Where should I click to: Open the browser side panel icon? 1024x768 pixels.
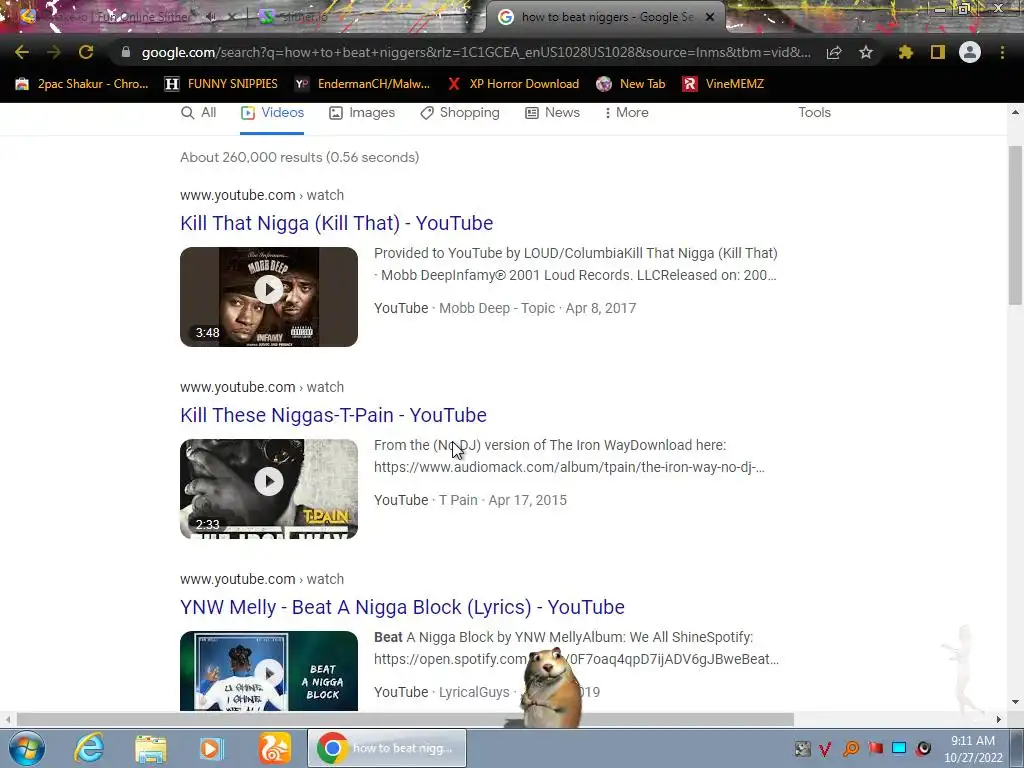[938, 52]
